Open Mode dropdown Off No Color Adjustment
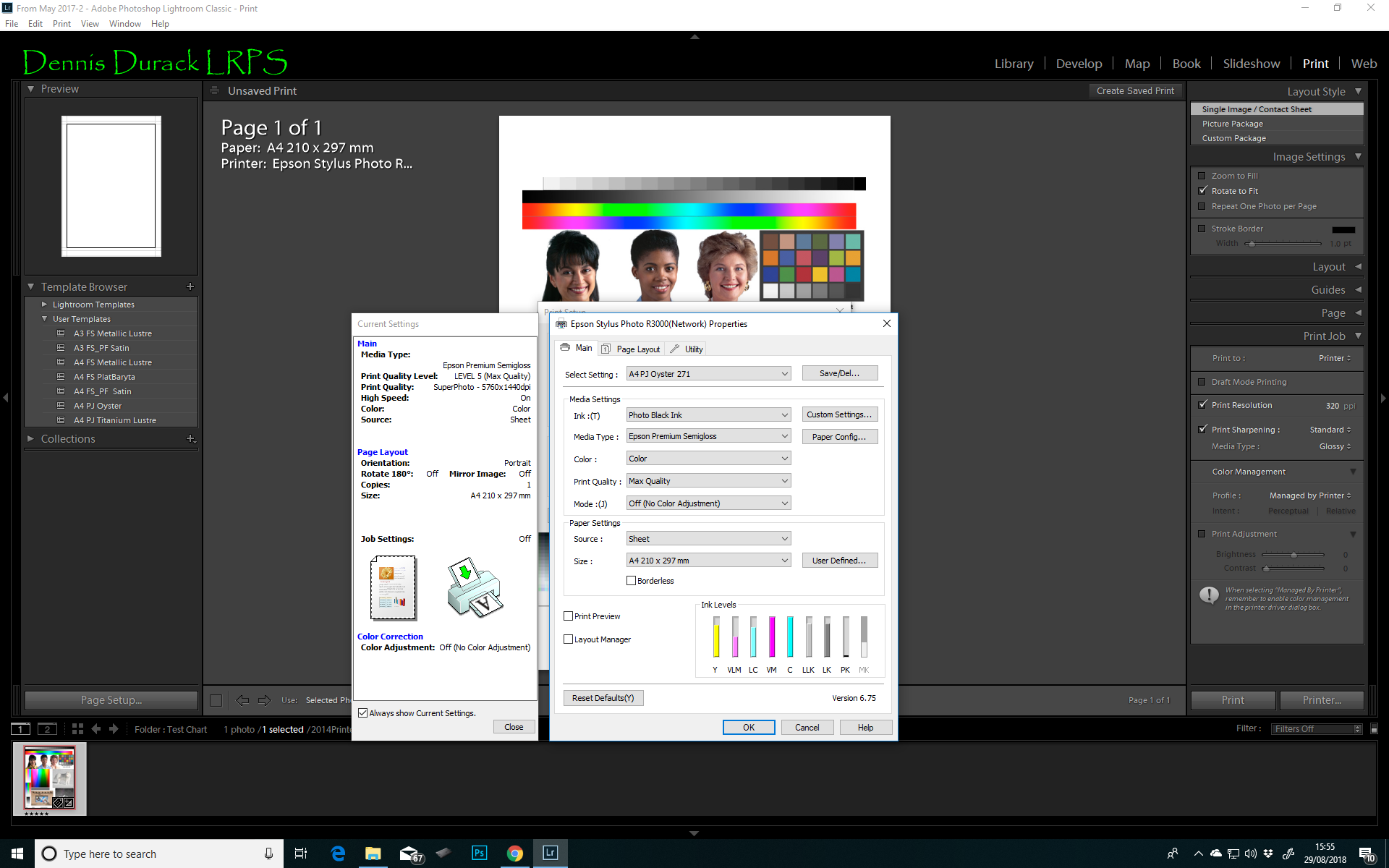Viewport: 1389px width, 868px height. pyautogui.click(x=708, y=503)
